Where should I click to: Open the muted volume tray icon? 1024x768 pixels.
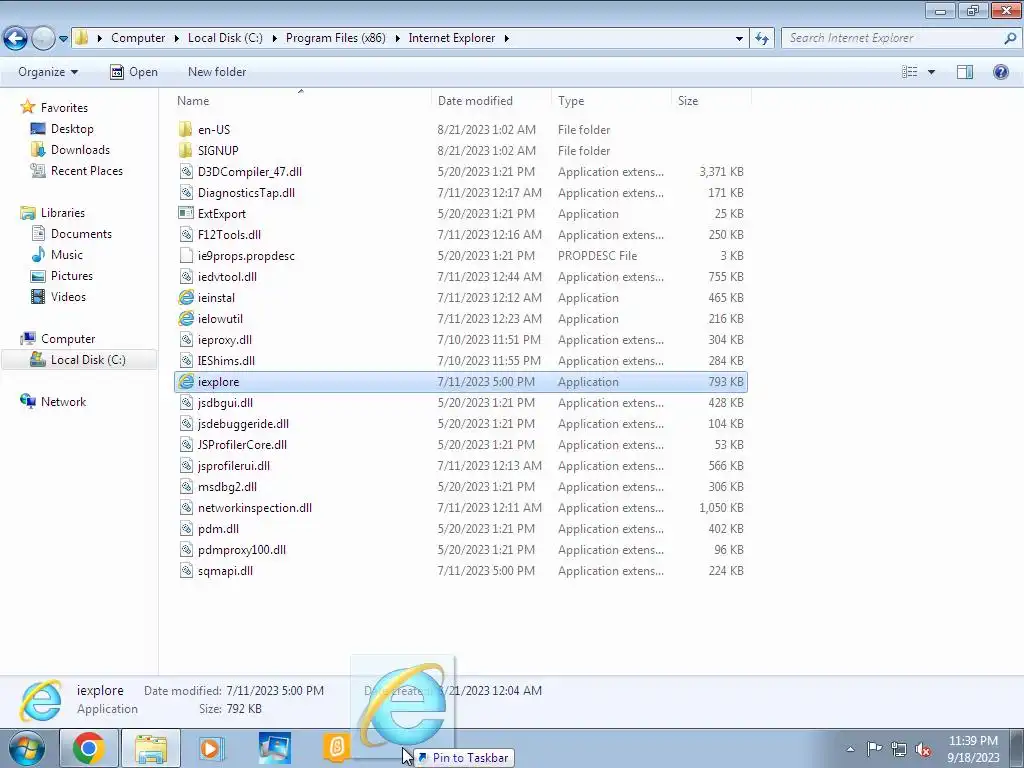[x=923, y=749]
